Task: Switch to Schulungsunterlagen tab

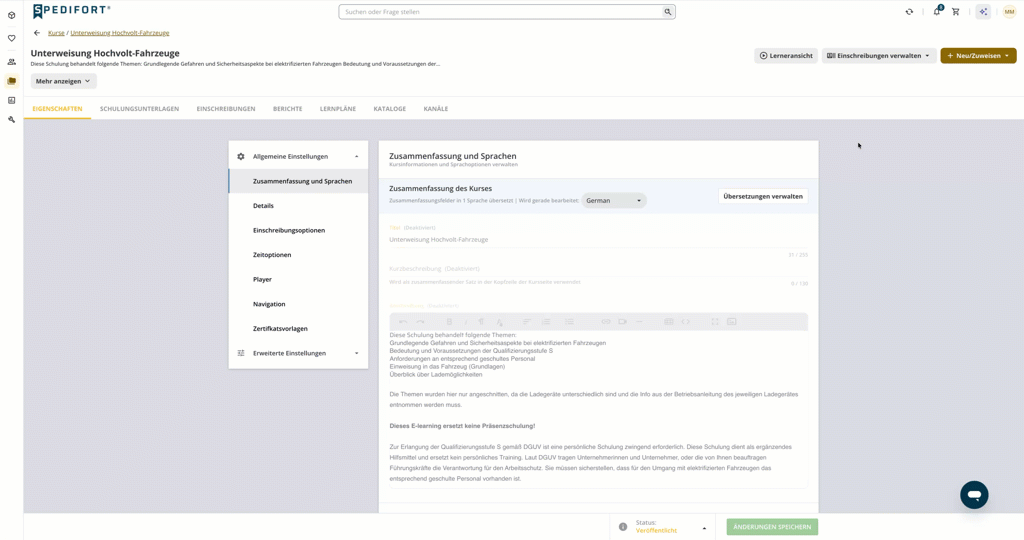Action: (139, 109)
